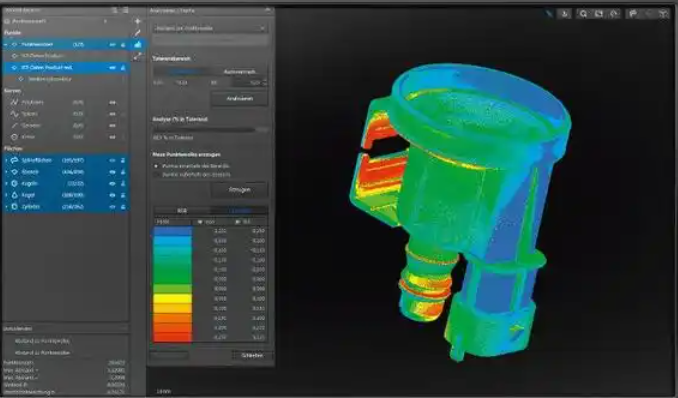Expand the Splineflächen tree node
Viewport: 678px width, 398px height.
click(6, 160)
